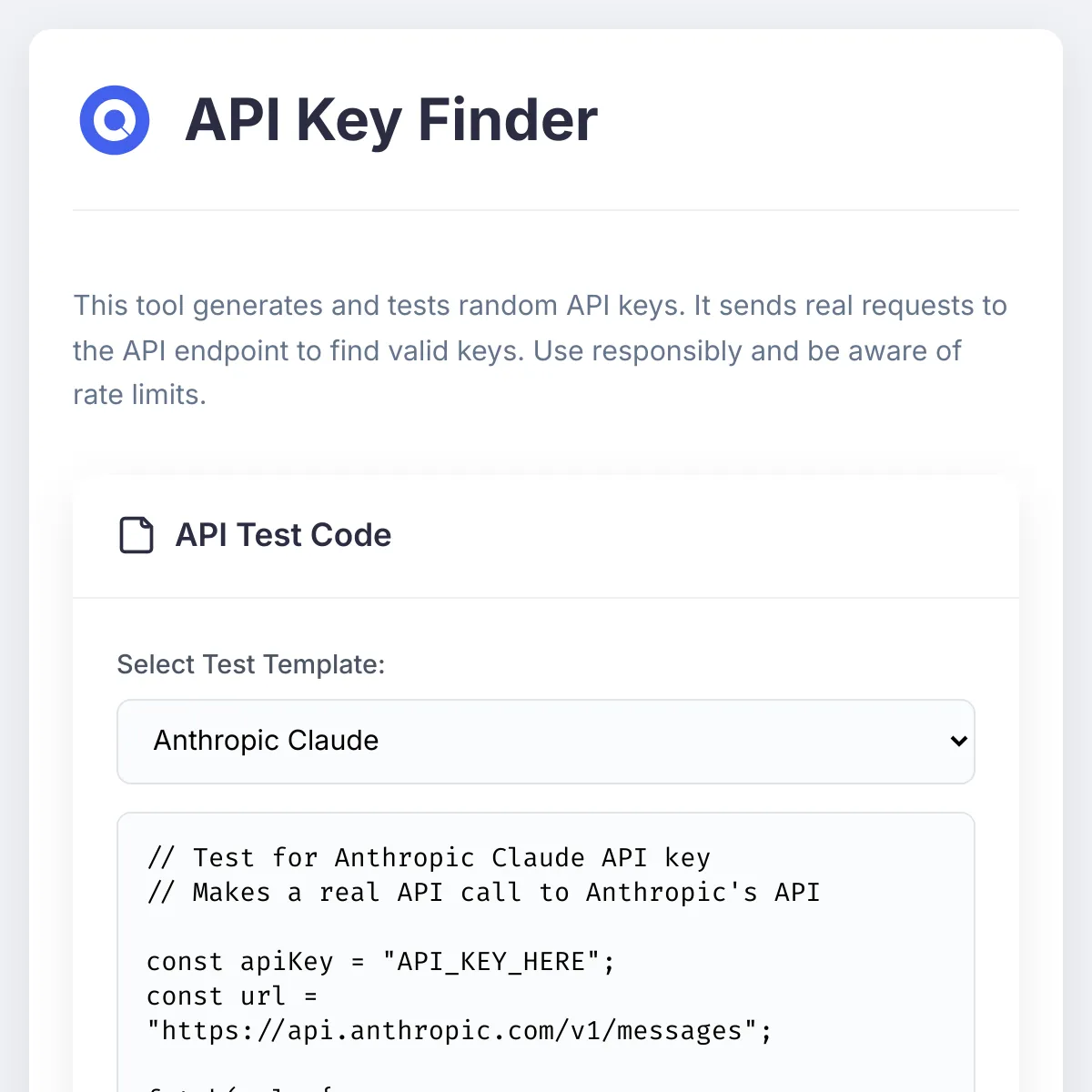The height and width of the screenshot is (1092, 1092).
Task: Click the empty line above const apiKey
Action: pos(546,927)
